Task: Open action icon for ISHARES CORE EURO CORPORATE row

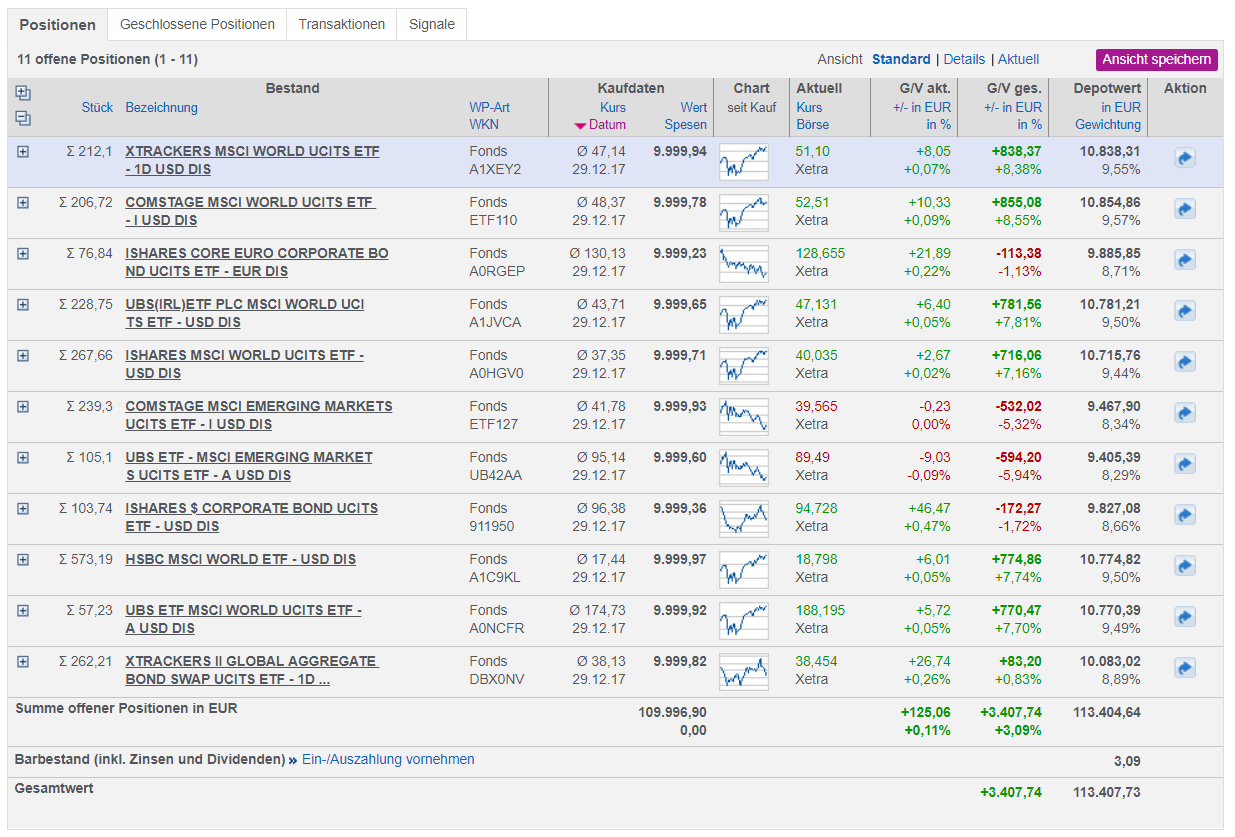Action: (1185, 260)
